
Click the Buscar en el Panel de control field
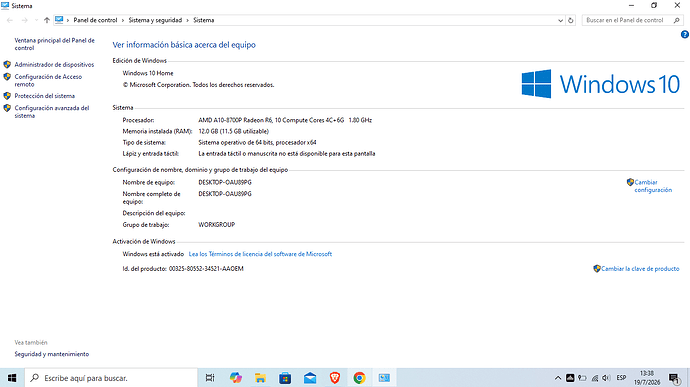coord(632,20)
